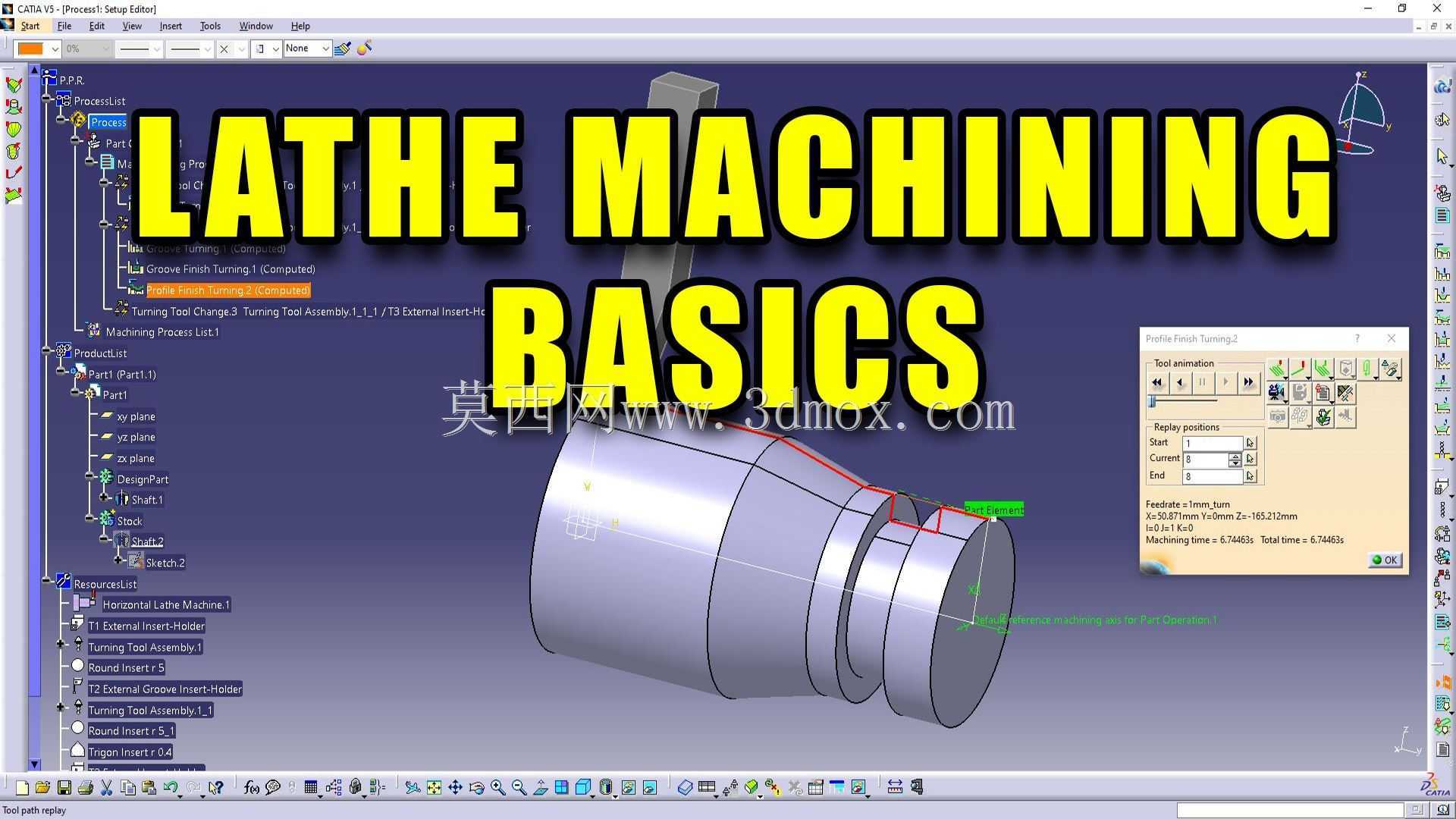Select Sketch.2 in specification tree
This screenshot has width=1456, height=819.
point(165,563)
